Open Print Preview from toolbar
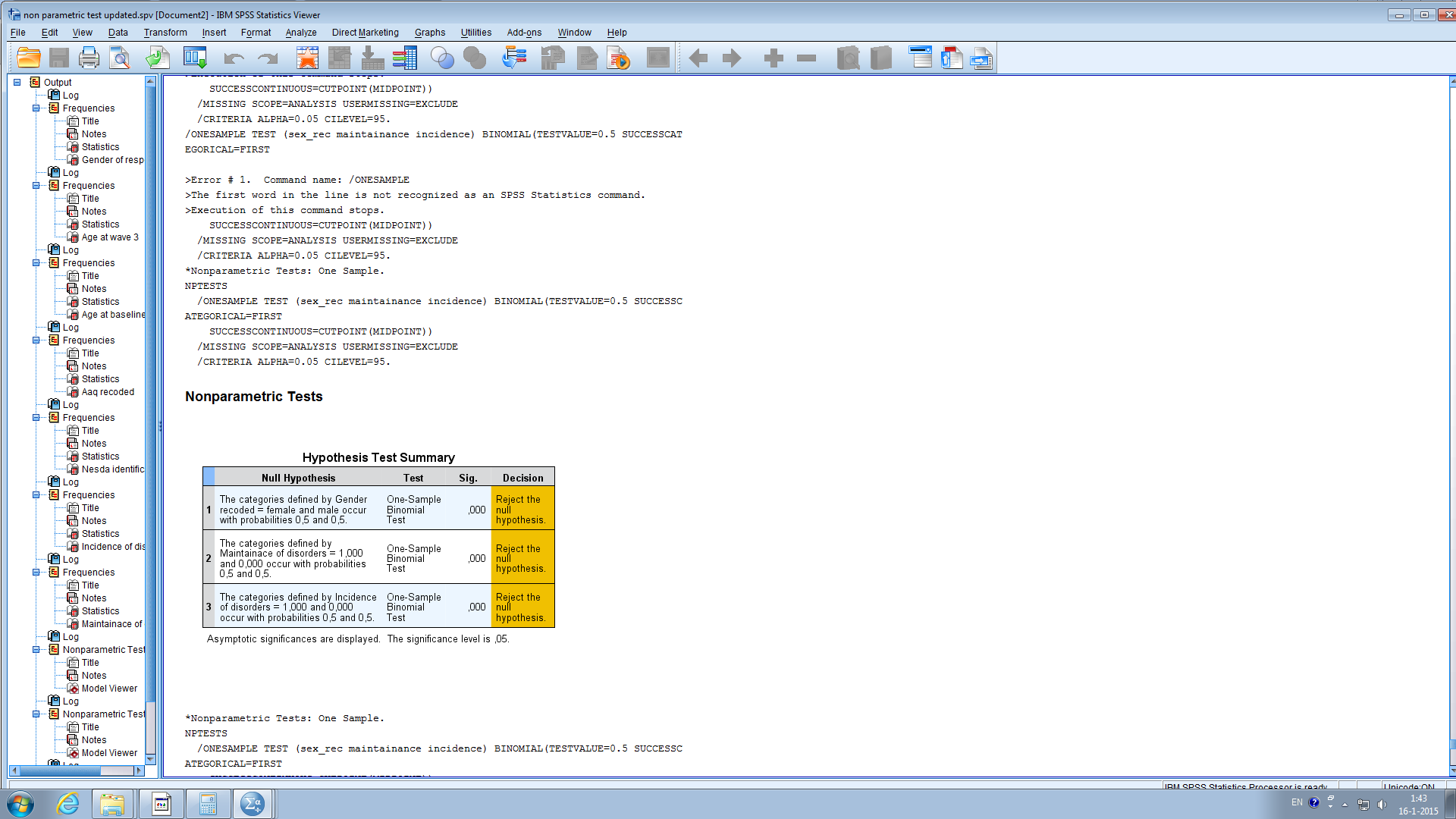The height and width of the screenshot is (819, 1456). click(x=120, y=58)
